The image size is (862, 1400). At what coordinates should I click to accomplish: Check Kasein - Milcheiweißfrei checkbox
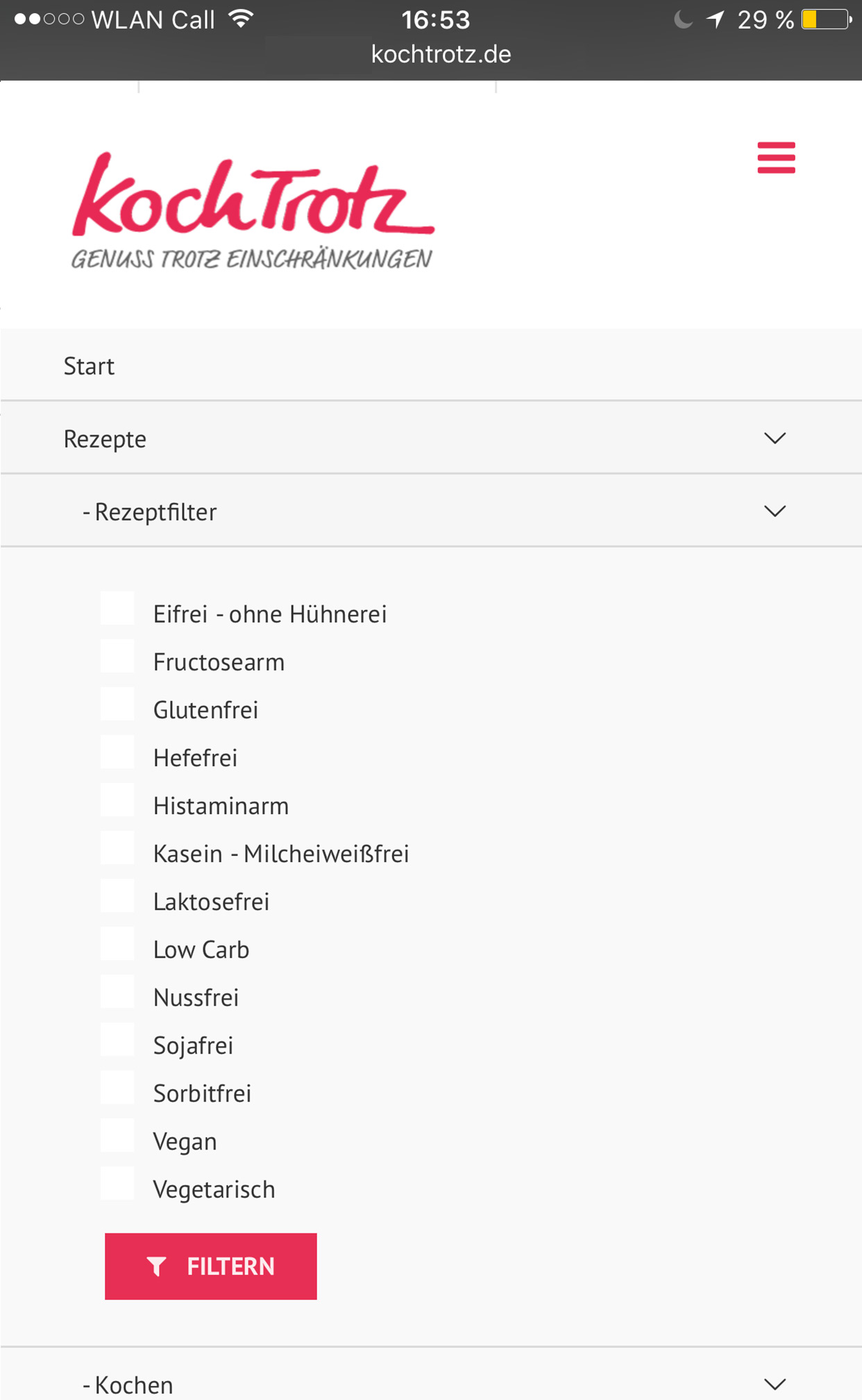tap(117, 848)
